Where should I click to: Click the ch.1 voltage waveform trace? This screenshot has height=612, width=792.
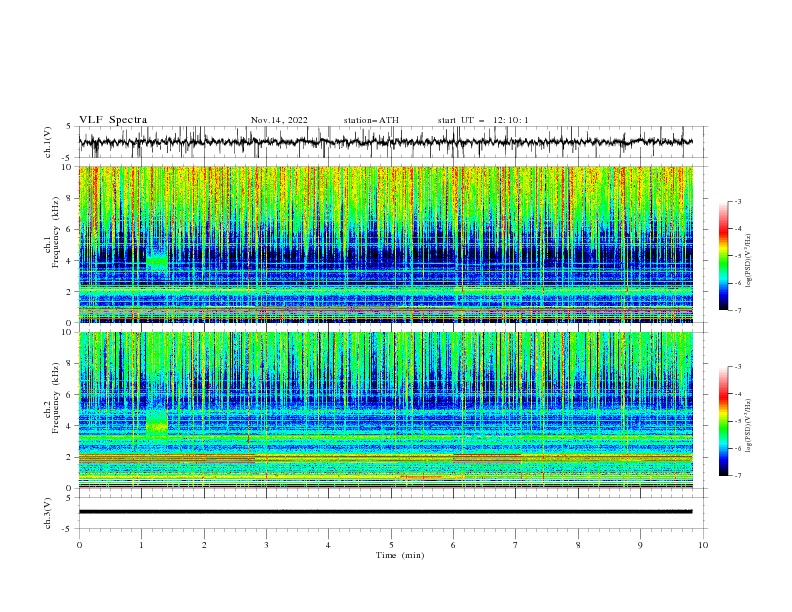click(385, 142)
